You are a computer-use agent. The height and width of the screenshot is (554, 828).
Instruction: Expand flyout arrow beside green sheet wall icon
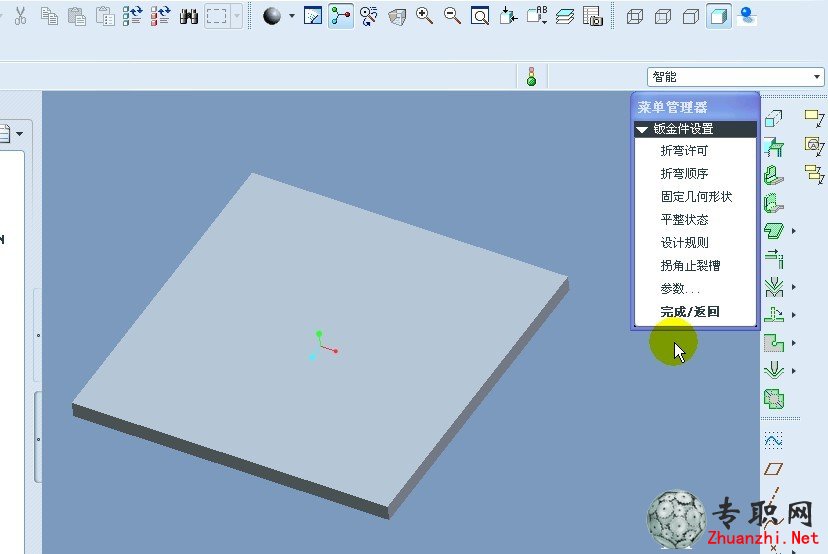(794, 231)
